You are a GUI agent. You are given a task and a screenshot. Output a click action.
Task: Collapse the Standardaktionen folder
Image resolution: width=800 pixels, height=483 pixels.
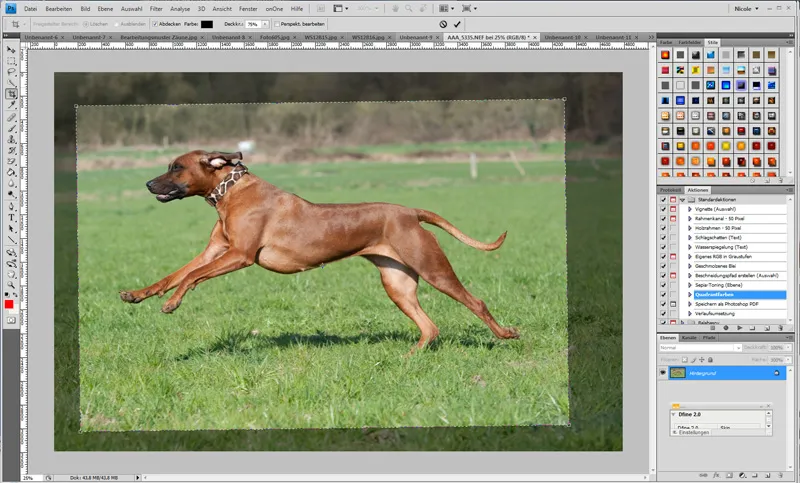point(683,199)
